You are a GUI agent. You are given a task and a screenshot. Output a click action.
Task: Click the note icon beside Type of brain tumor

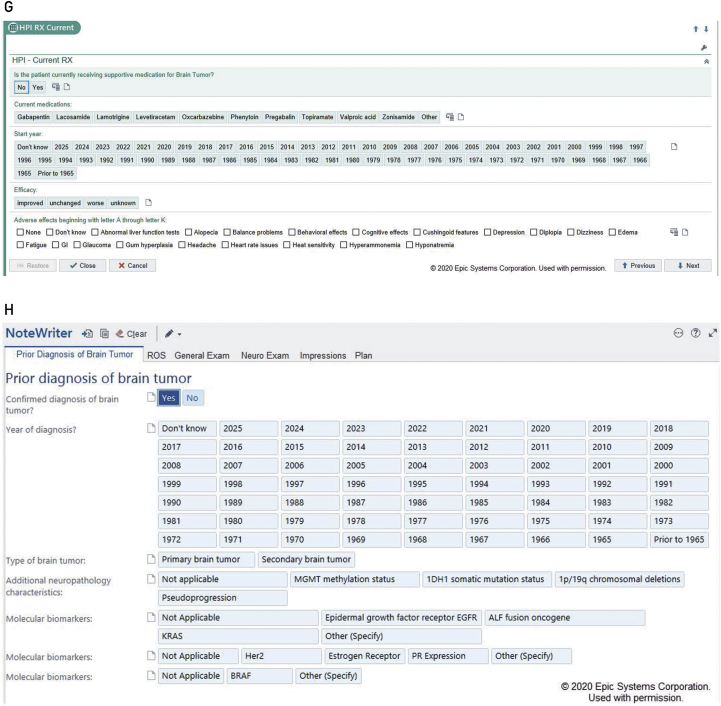point(150,559)
